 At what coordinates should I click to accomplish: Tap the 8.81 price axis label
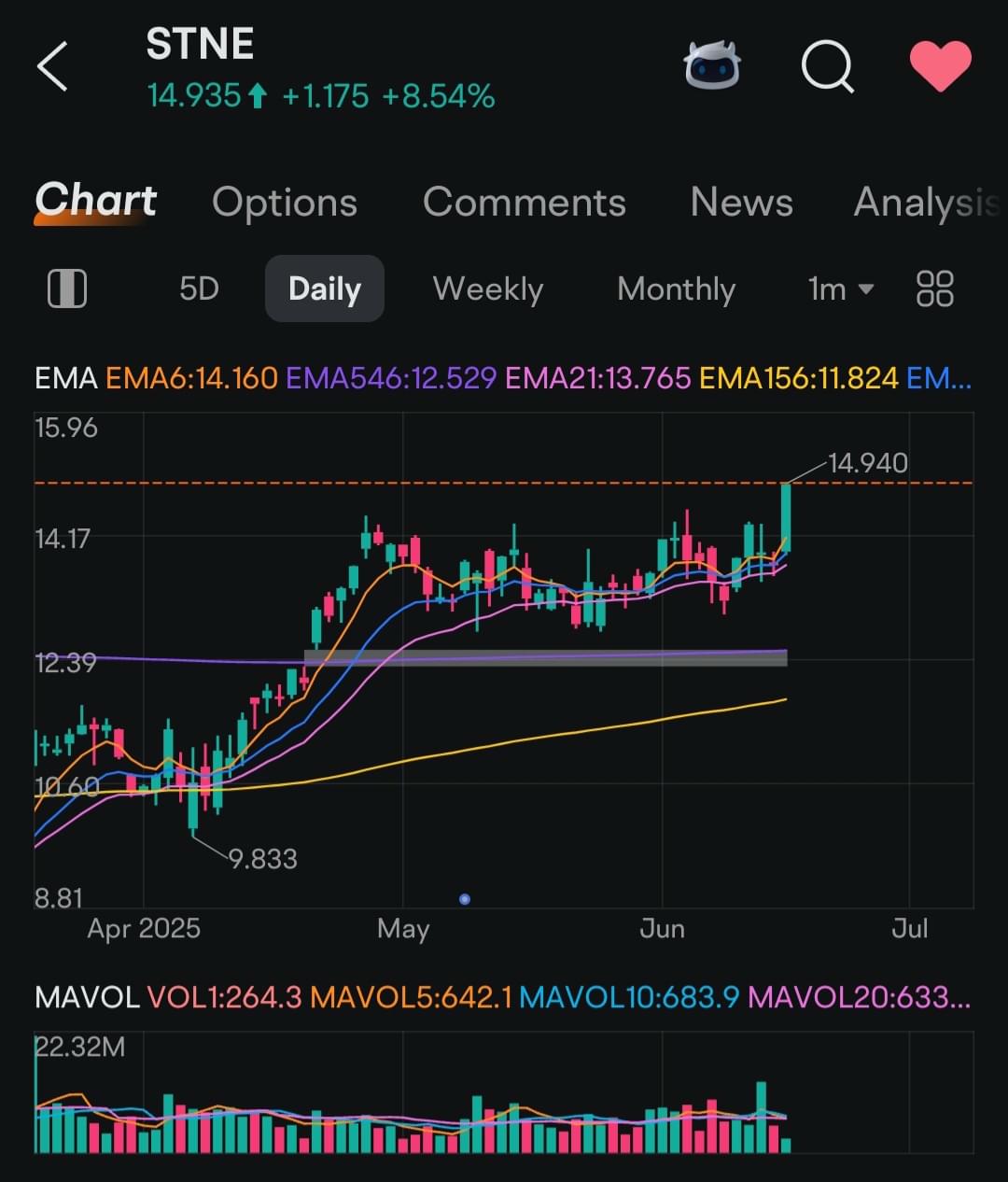point(59,897)
